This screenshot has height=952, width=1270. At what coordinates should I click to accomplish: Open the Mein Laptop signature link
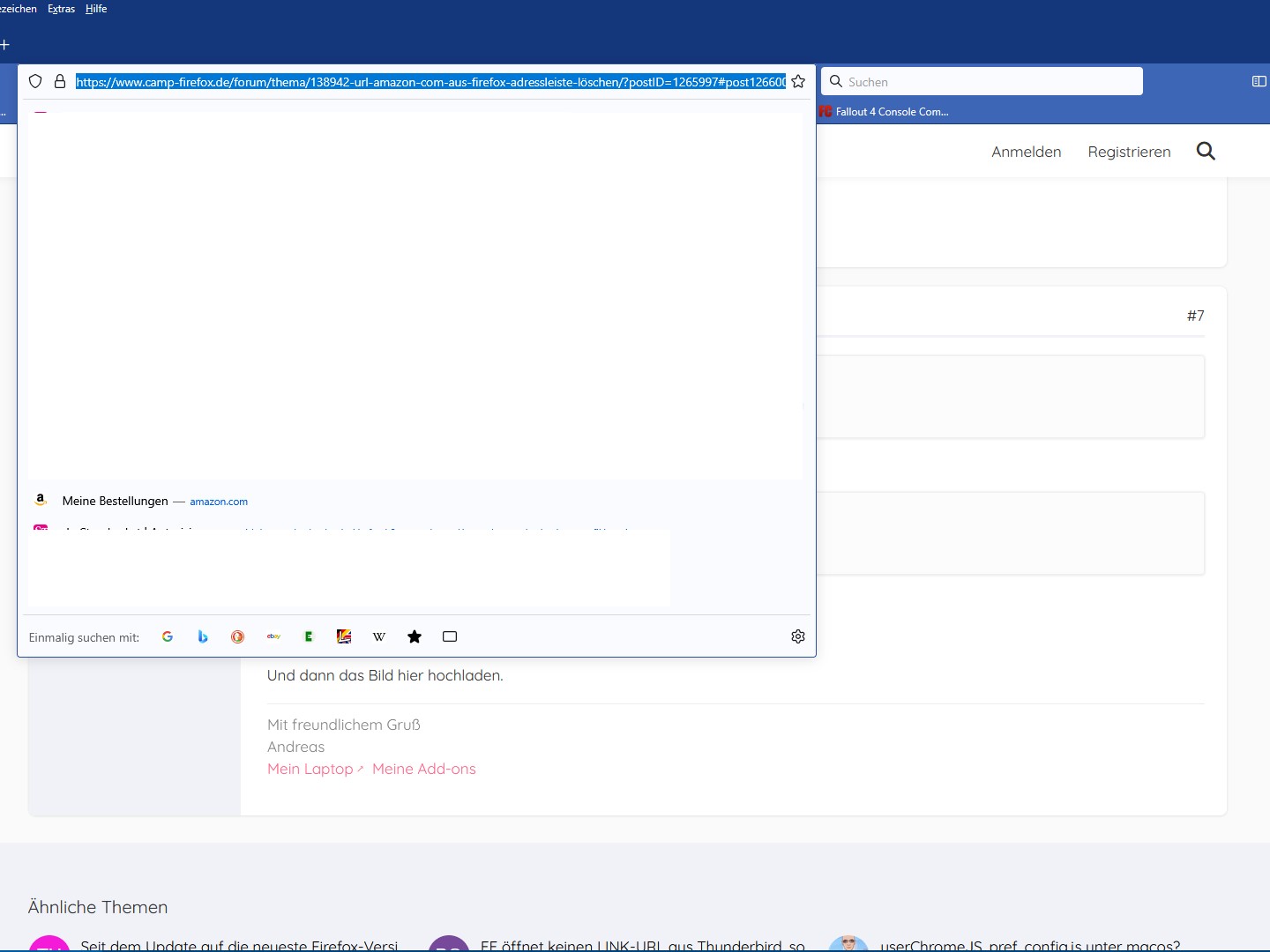tap(310, 769)
